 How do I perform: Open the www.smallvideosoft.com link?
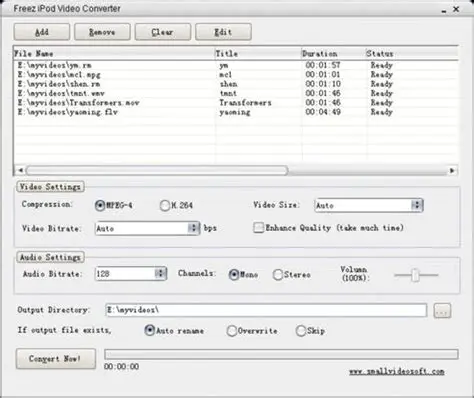tap(397, 371)
